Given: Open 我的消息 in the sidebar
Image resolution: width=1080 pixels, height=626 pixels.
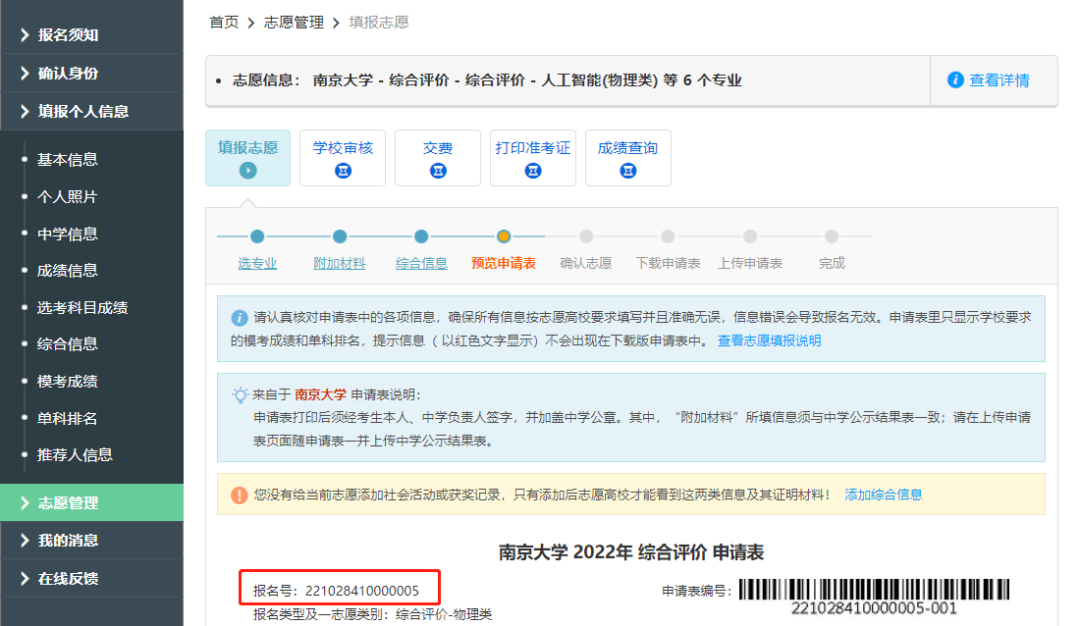Looking at the screenshot, I should pyautogui.click(x=68, y=541).
